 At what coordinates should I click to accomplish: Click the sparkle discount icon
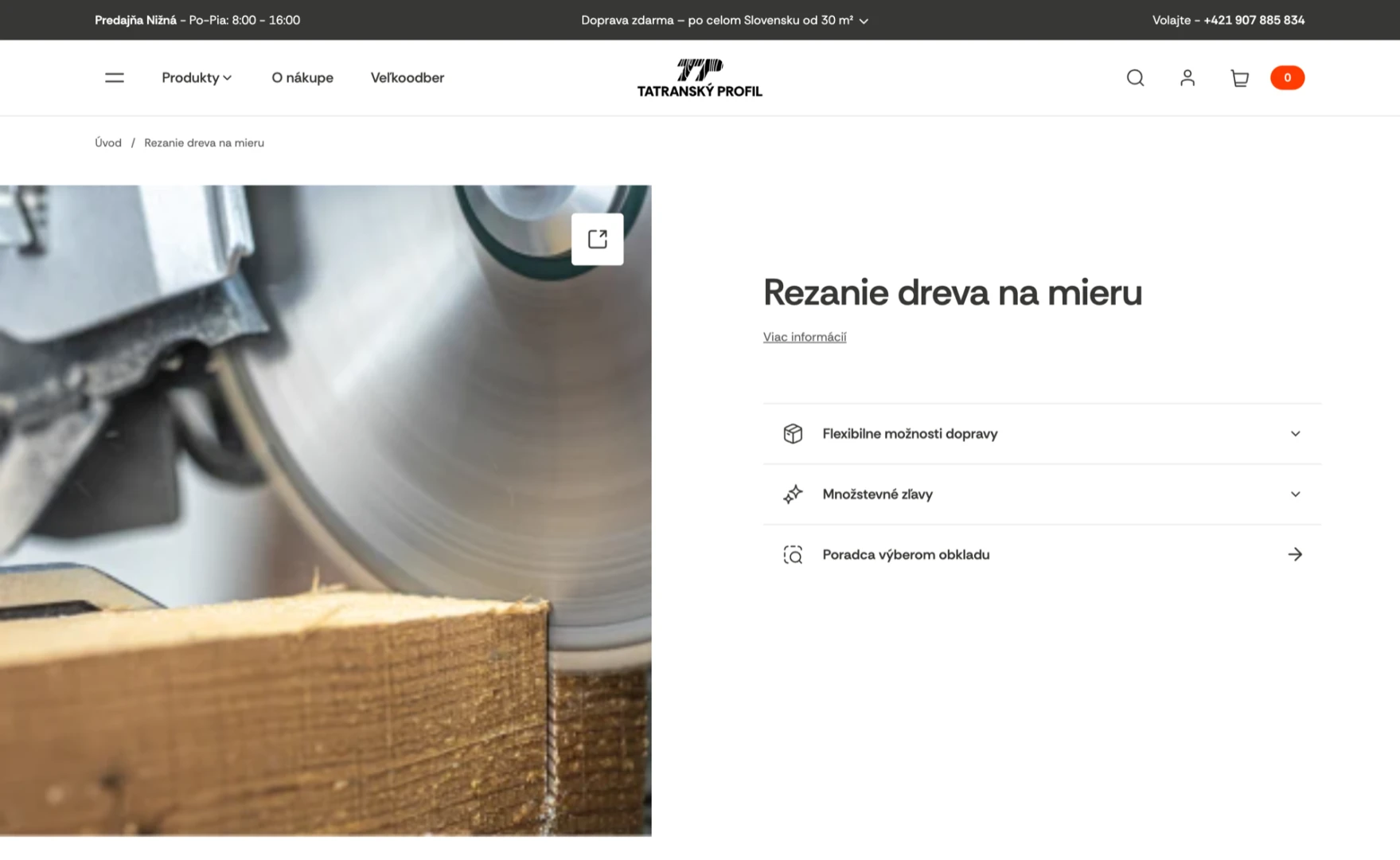click(793, 494)
